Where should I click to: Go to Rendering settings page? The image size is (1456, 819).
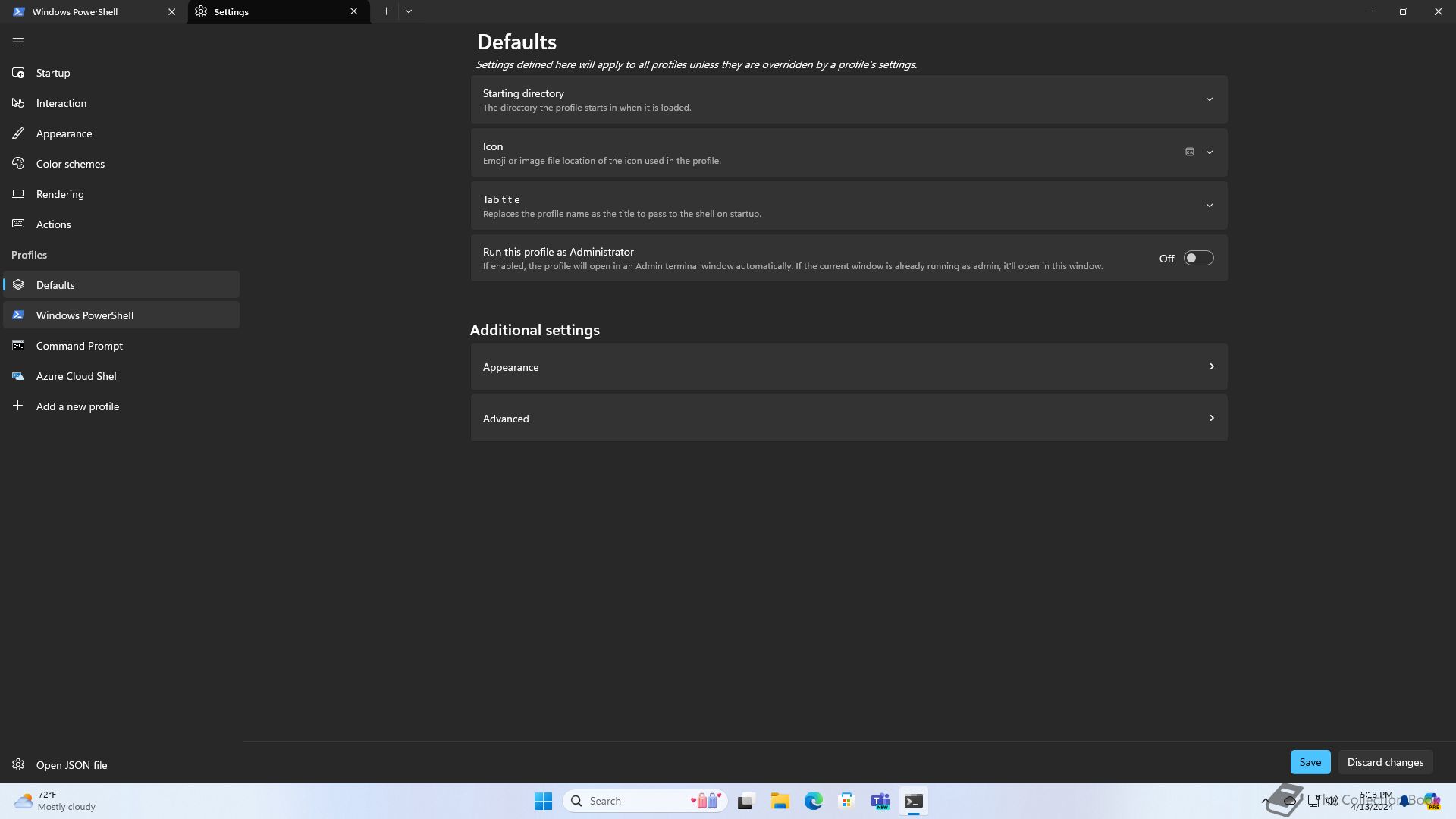[121, 194]
